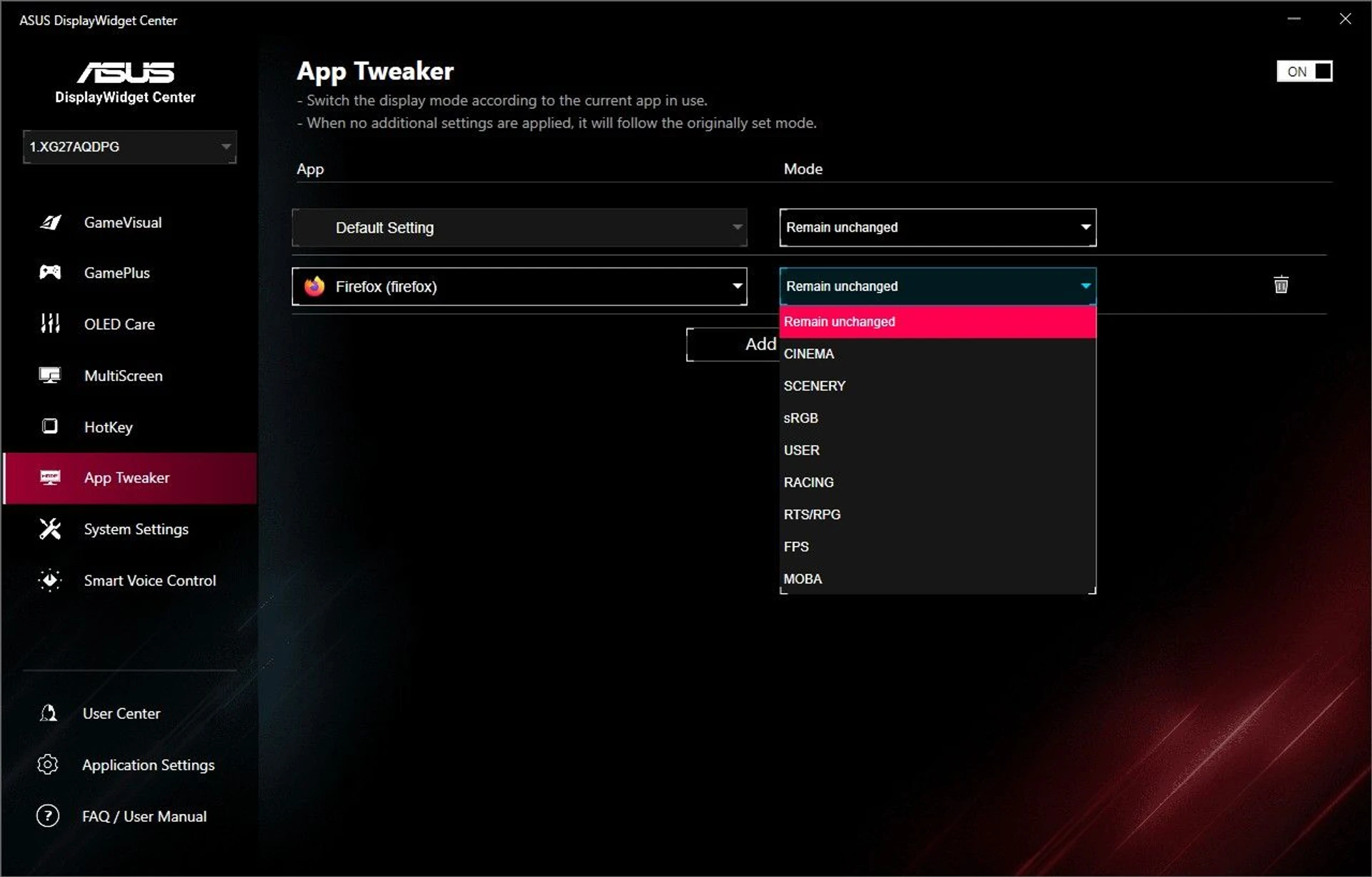Select the App Tweaker sidebar item

[130, 478]
